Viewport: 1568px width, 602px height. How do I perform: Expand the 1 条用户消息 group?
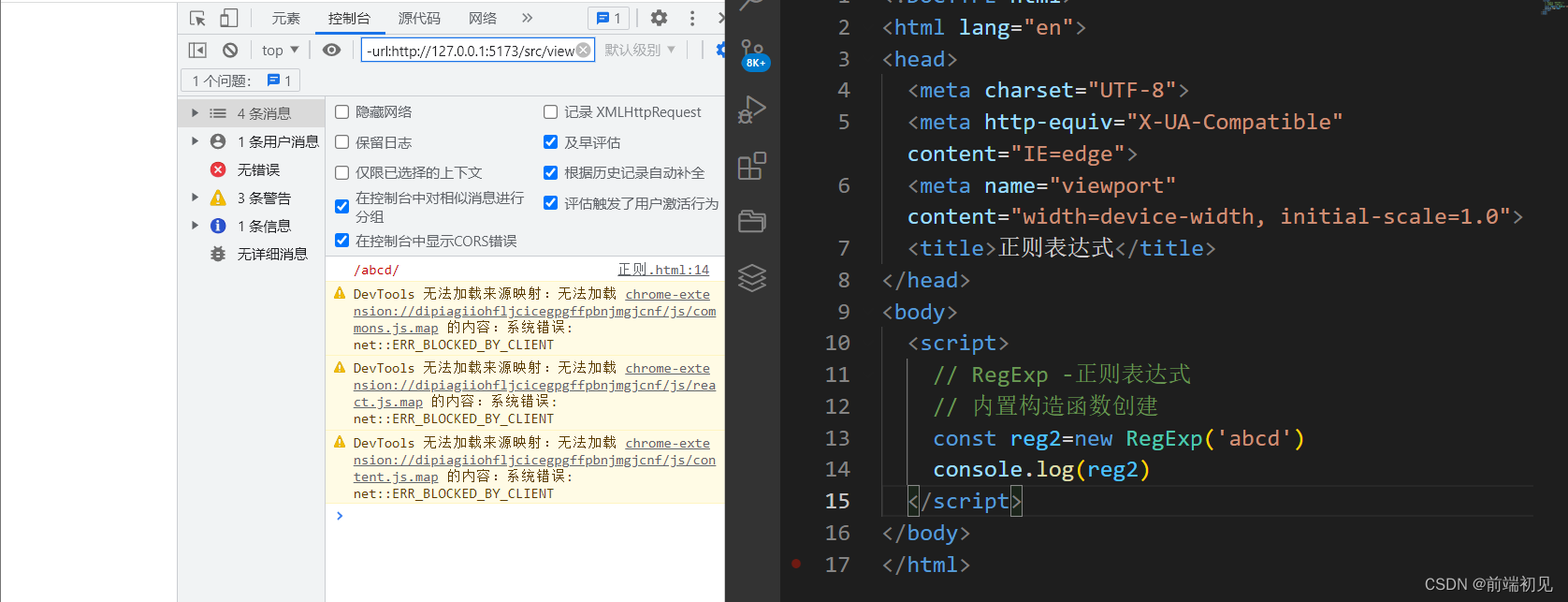click(x=195, y=141)
